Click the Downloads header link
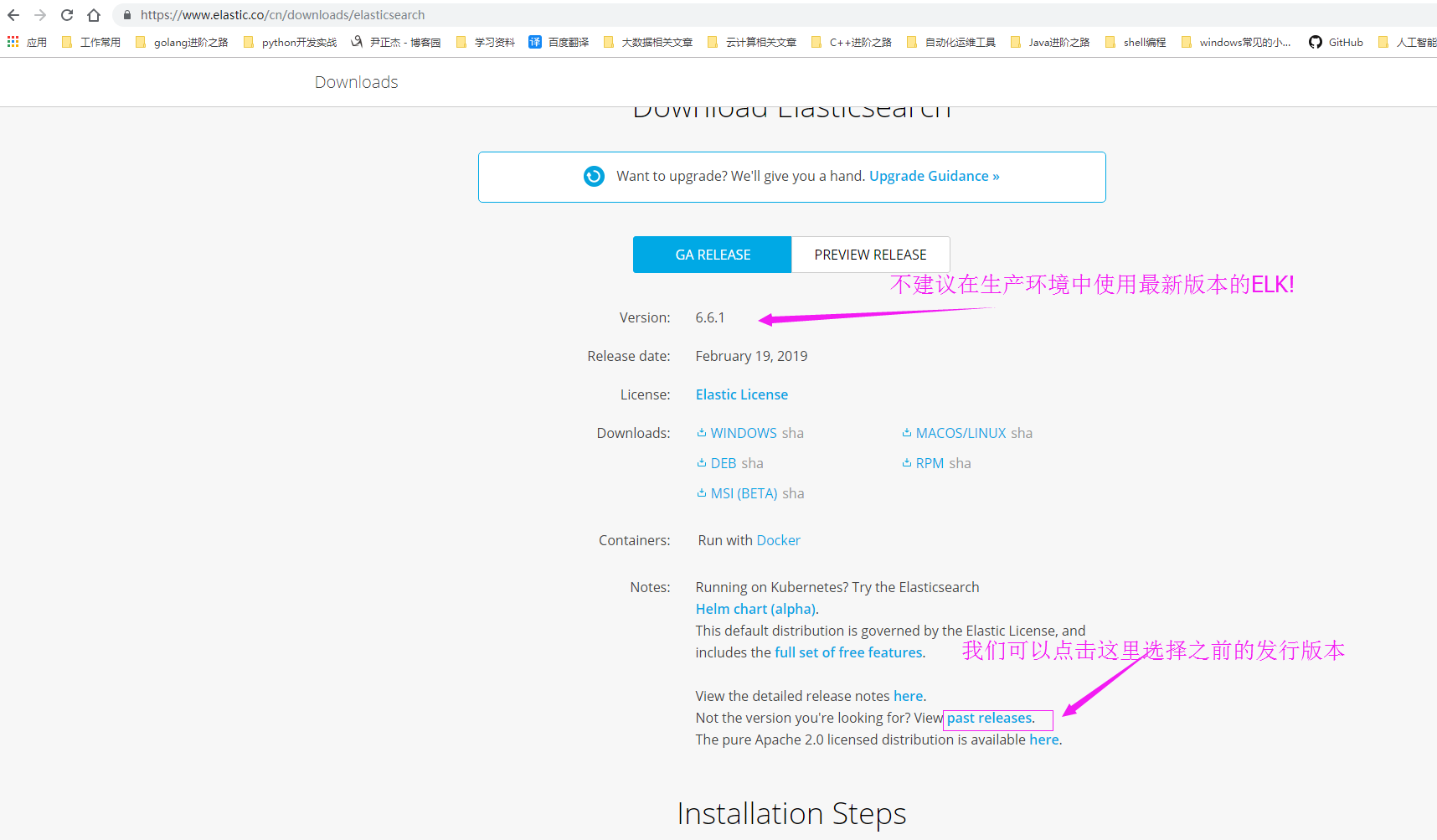The width and height of the screenshot is (1437, 840). (356, 82)
